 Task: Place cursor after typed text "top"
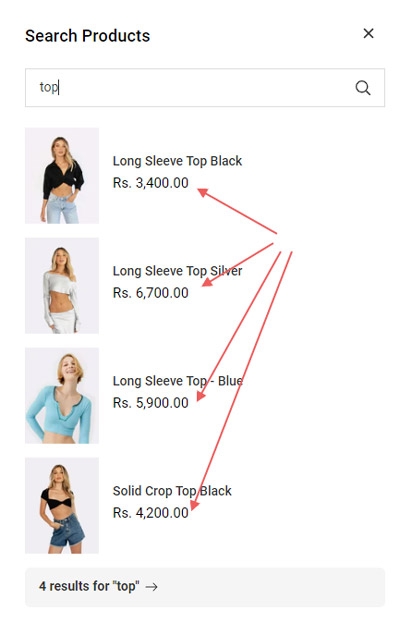click(x=59, y=87)
